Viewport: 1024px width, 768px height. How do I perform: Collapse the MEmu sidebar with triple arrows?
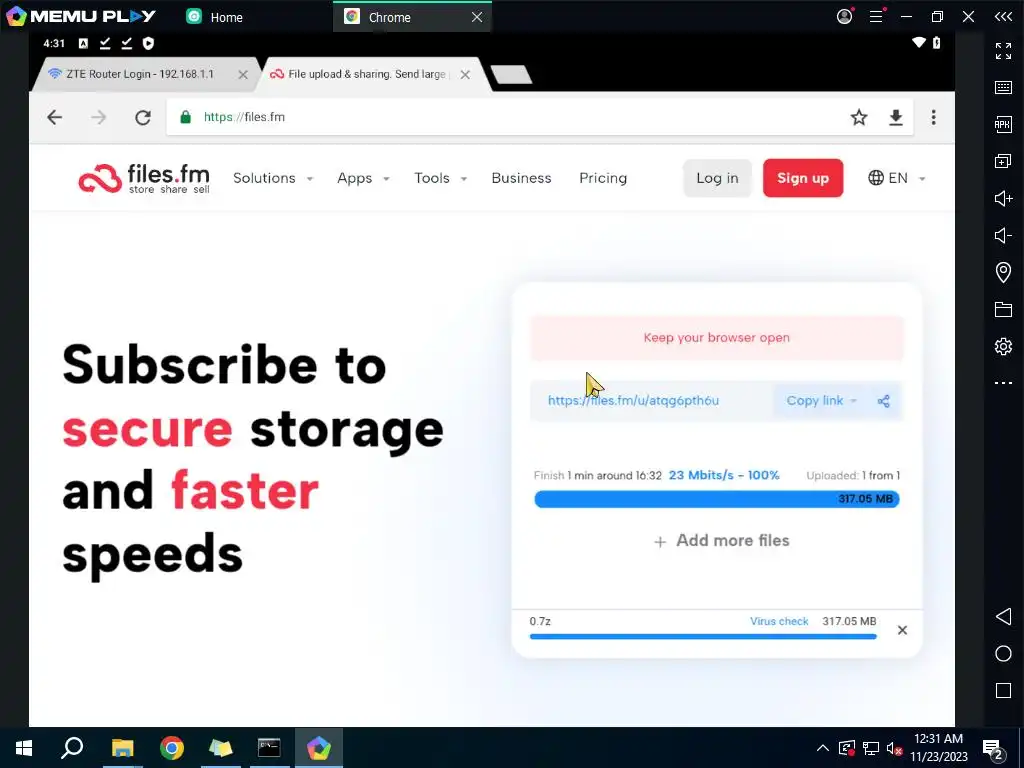click(x=1003, y=16)
